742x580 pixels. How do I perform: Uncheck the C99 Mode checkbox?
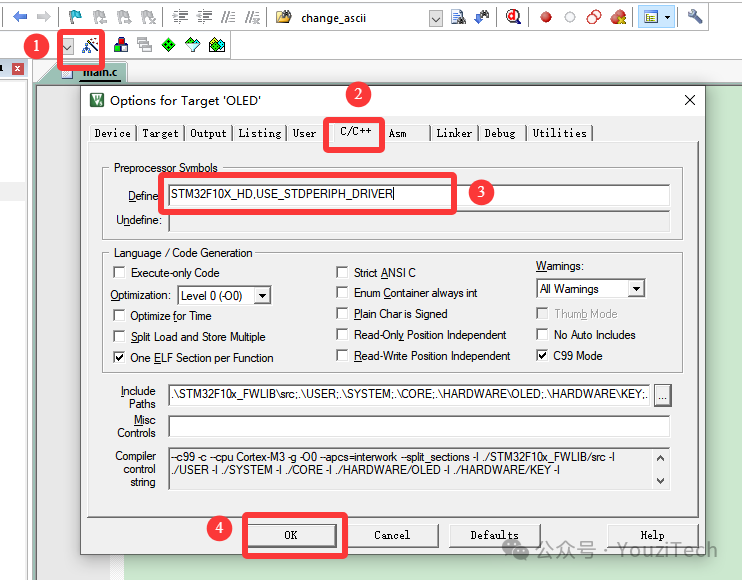click(542, 355)
